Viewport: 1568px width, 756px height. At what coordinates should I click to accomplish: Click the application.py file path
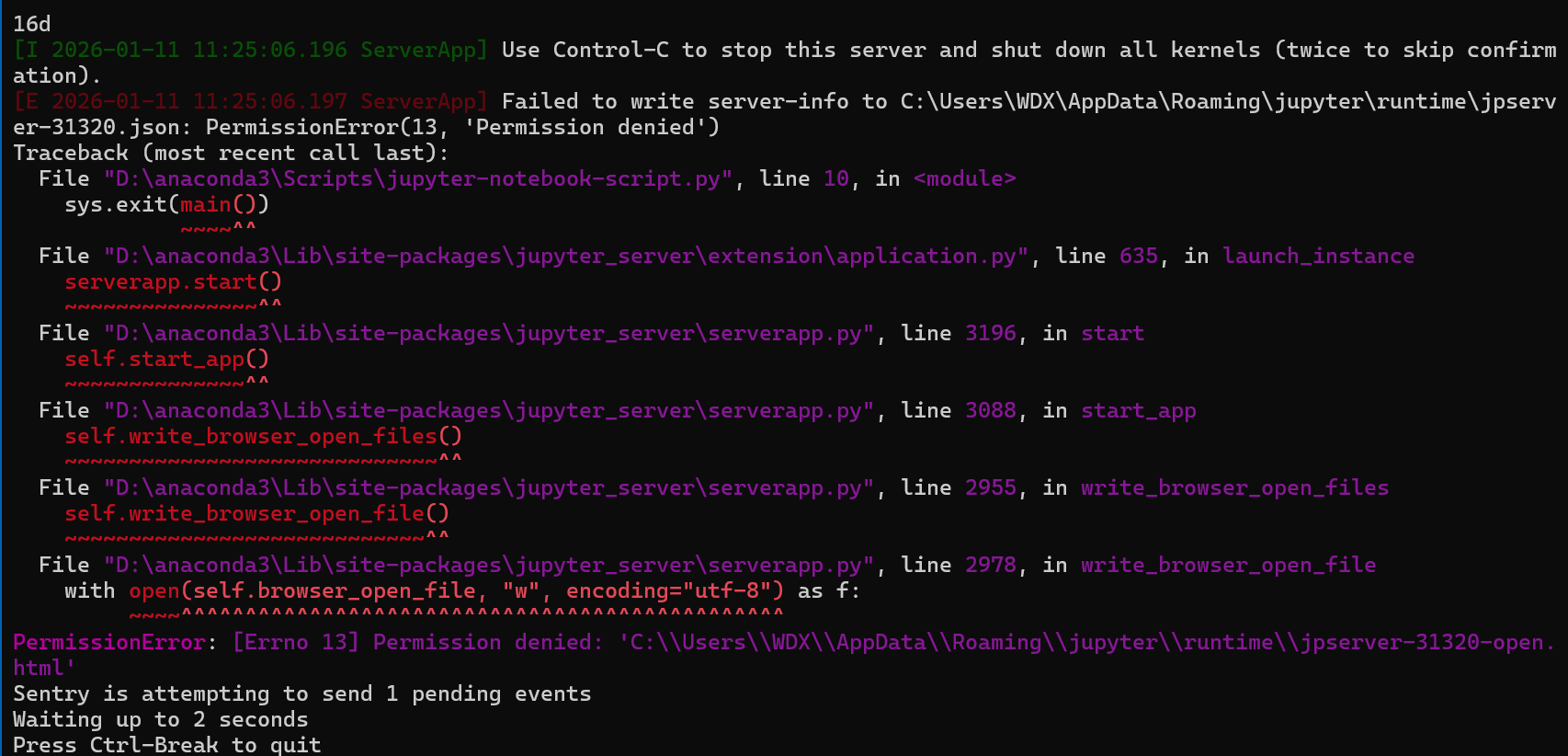tap(565, 256)
